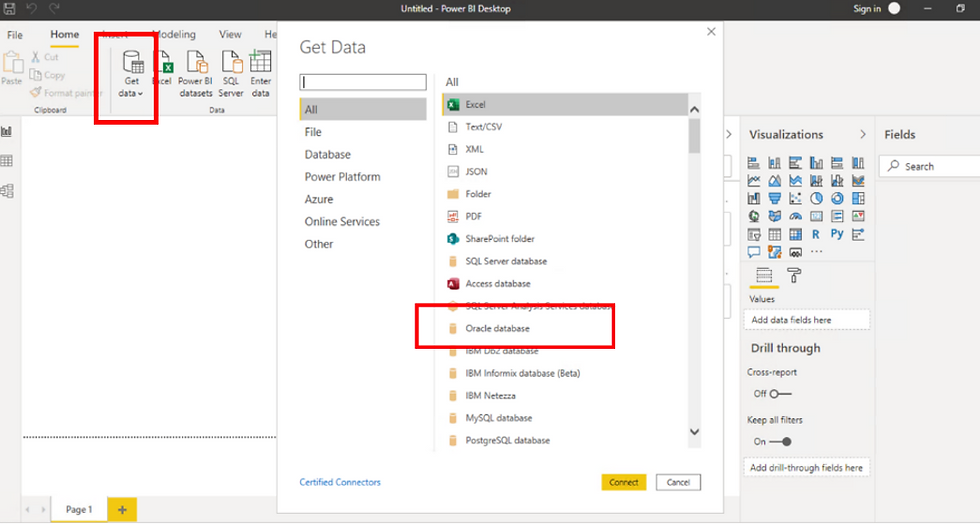This screenshot has height=524, width=980.
Task: Select the Scatter chart visualization
Action: point(795,198)
